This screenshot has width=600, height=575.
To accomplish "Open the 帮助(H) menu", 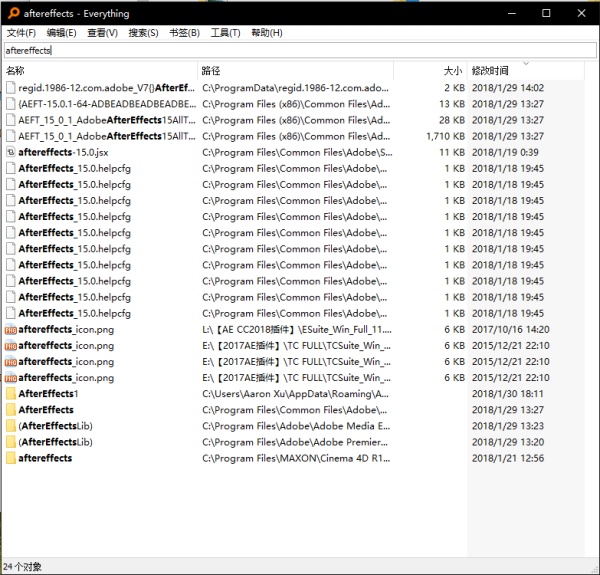I will 267,33.
